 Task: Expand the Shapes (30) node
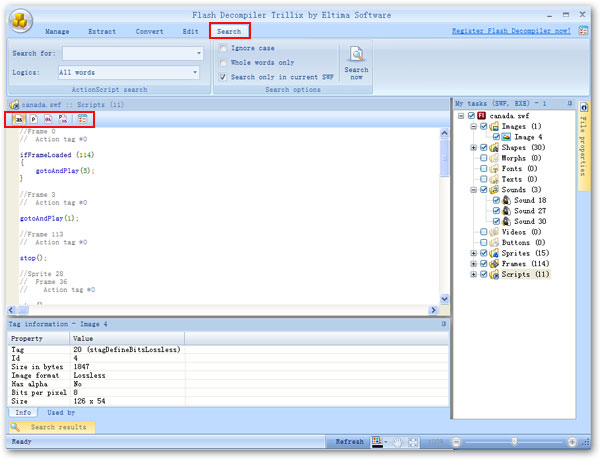pos(474,147)
